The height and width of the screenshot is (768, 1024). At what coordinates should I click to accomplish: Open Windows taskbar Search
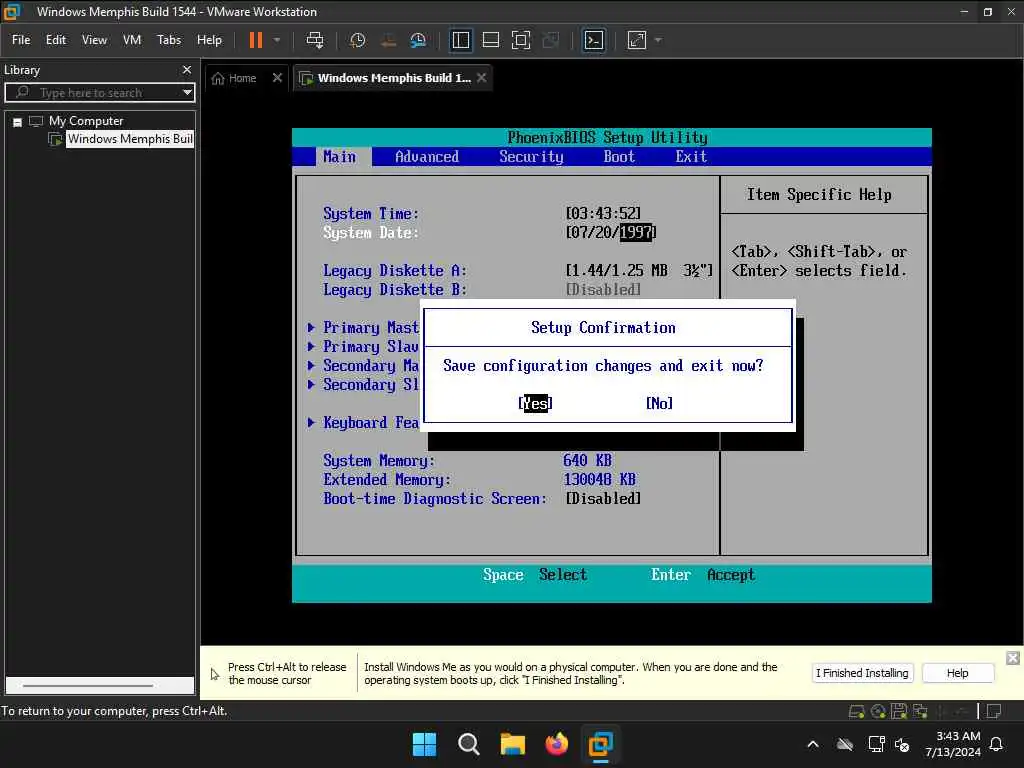coord(468,744)
